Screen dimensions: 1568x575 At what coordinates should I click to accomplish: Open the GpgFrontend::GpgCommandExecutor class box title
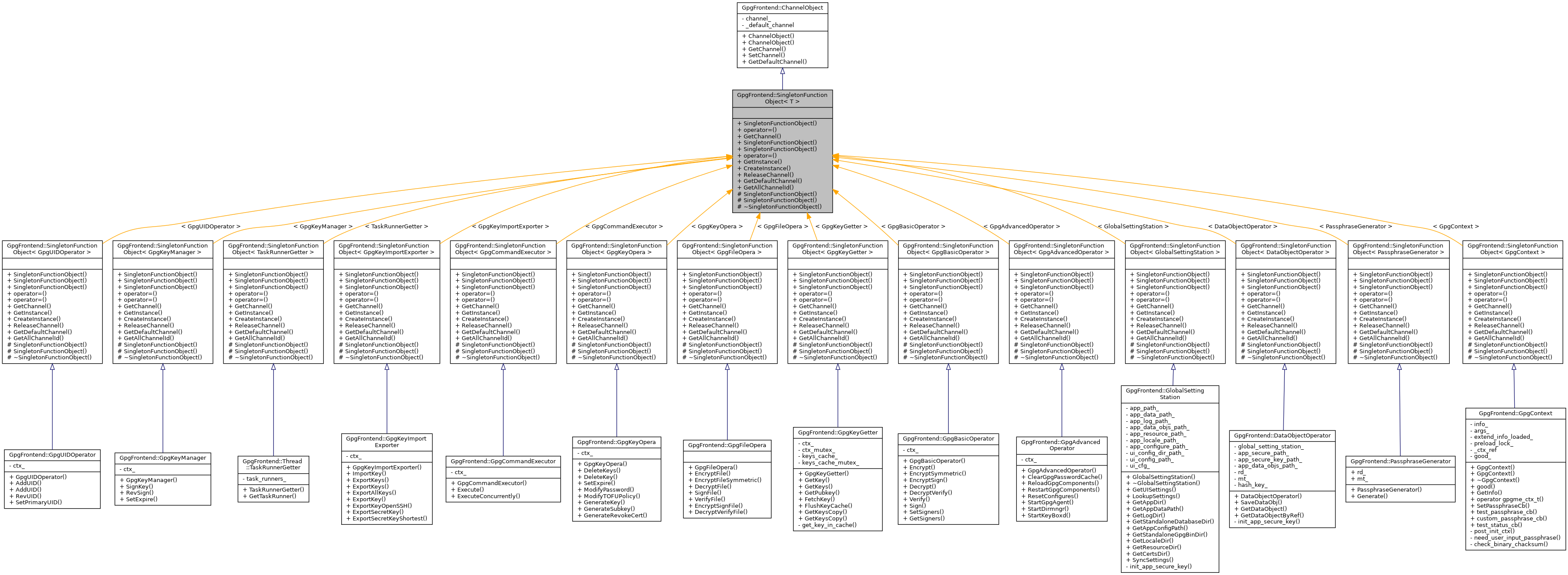503,462
